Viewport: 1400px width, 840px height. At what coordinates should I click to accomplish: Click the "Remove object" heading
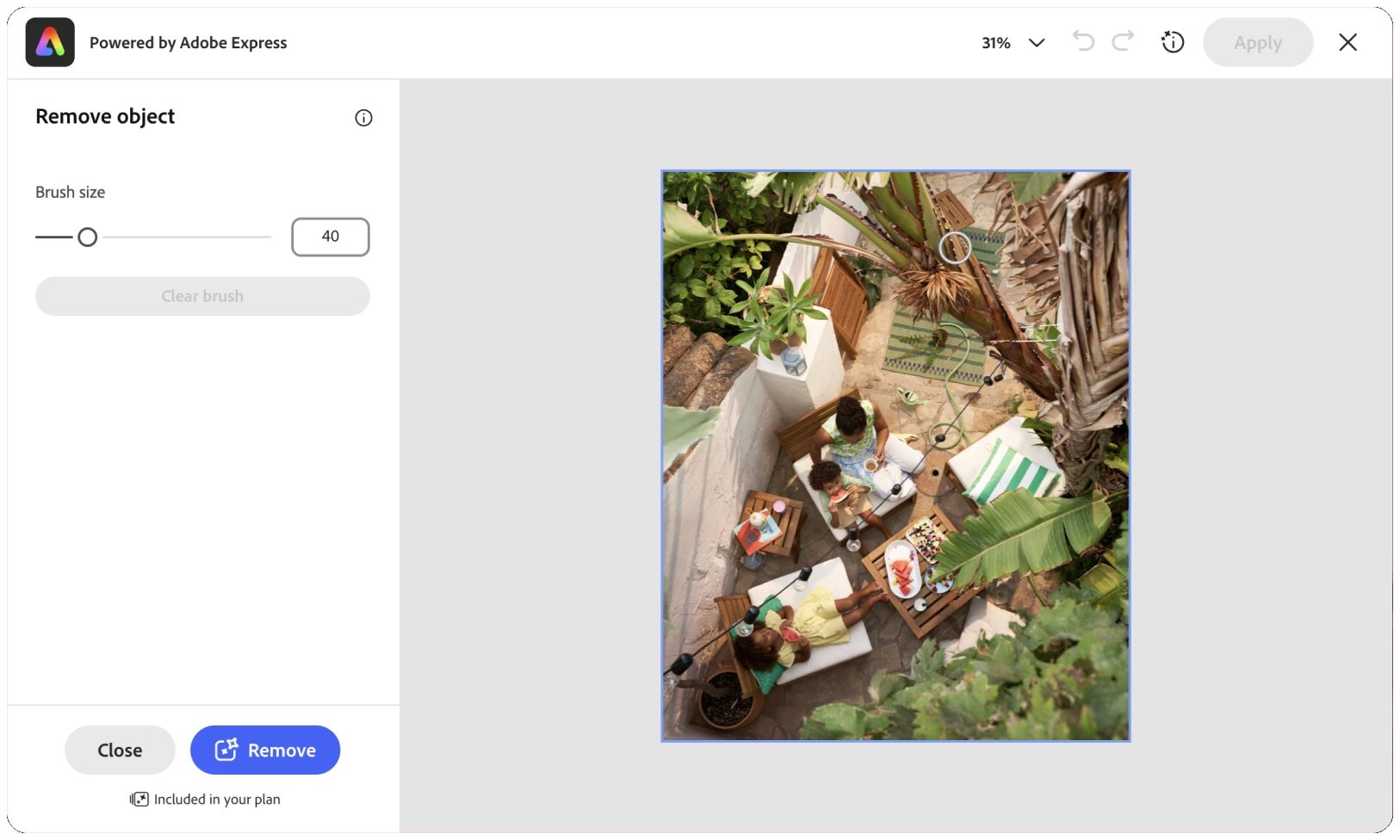click(x=105, y=116)
